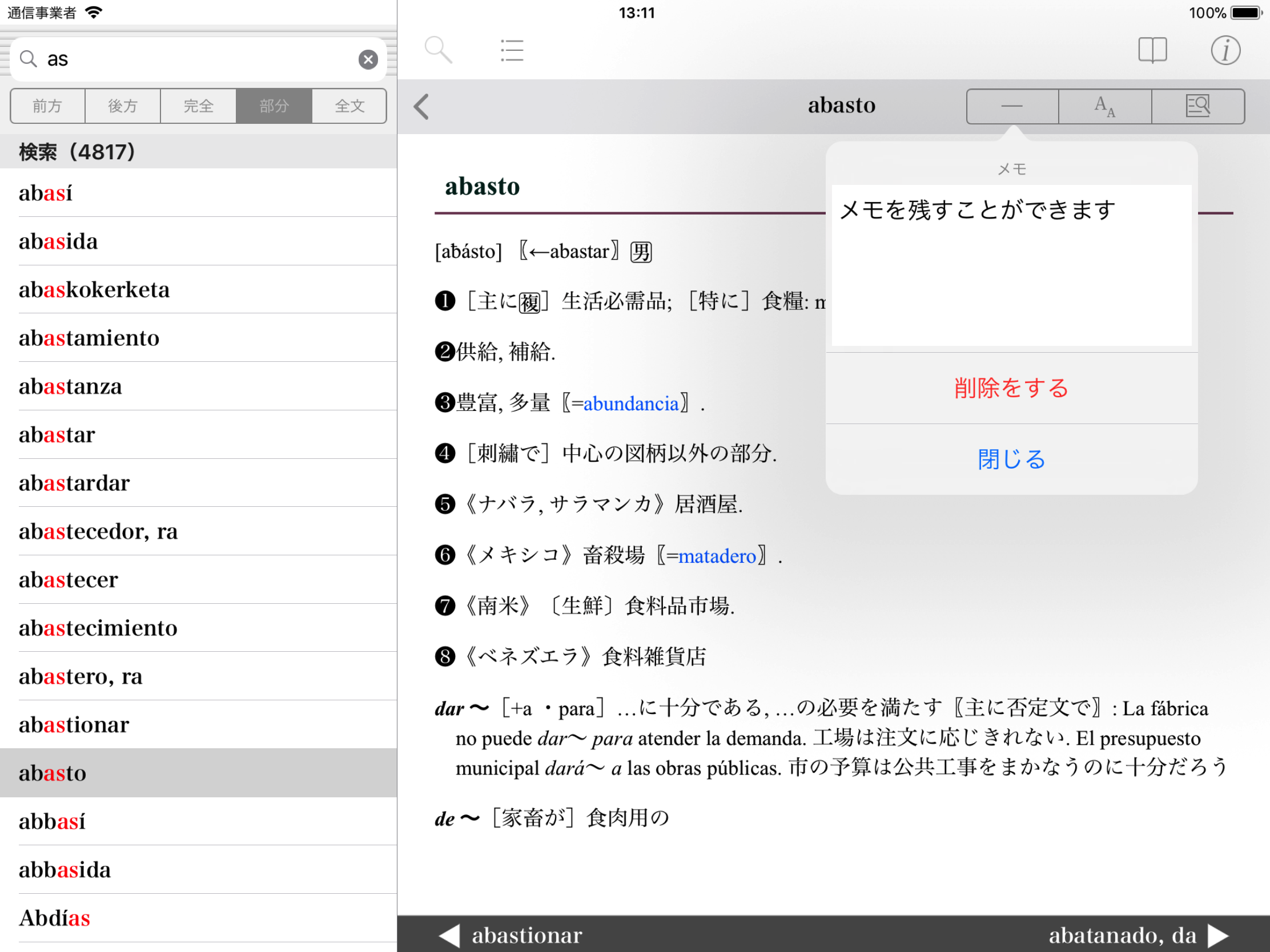Go to previous entry abastionar

[511, 935]
